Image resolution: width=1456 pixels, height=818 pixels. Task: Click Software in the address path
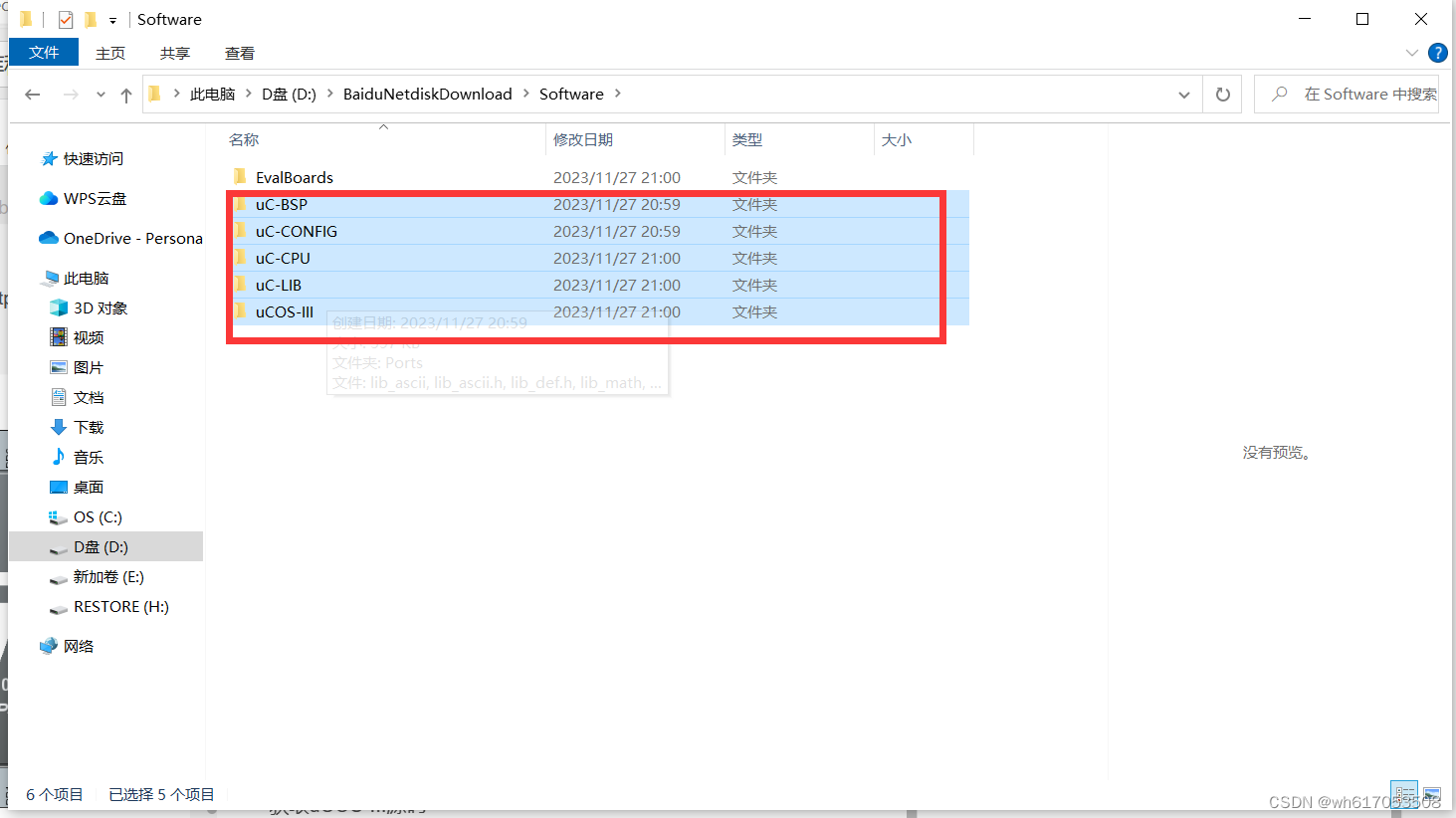tap(571, 94)
